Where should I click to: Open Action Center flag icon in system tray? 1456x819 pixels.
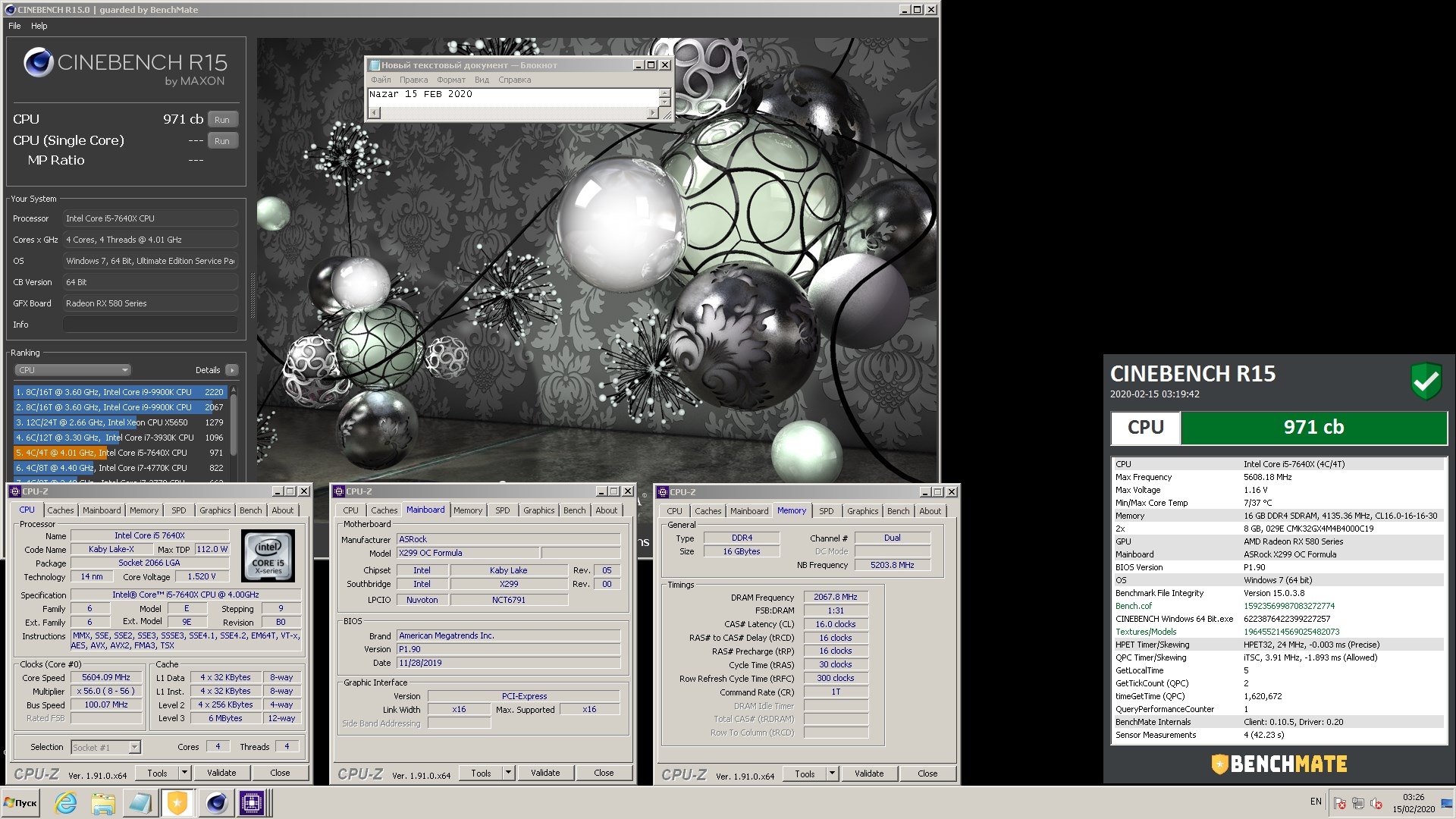point(1340,803)
